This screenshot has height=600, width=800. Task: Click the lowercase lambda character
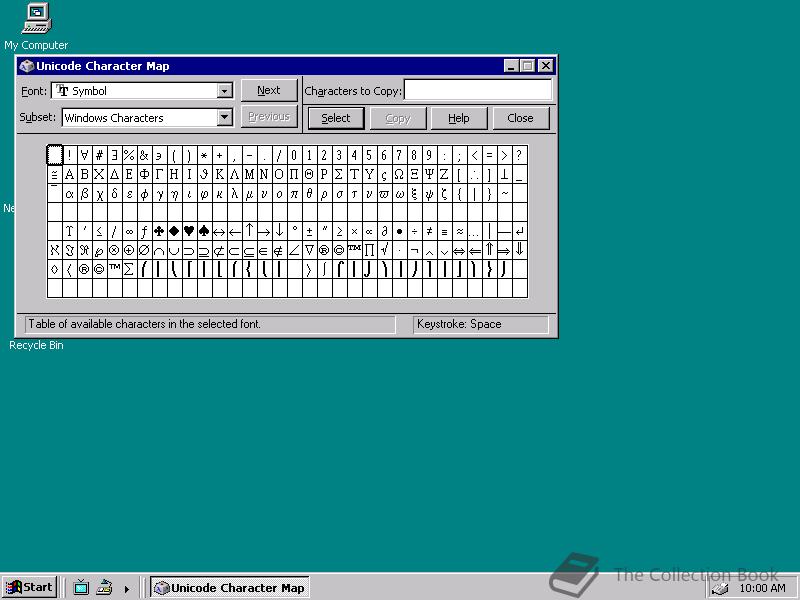pos(235,193)
